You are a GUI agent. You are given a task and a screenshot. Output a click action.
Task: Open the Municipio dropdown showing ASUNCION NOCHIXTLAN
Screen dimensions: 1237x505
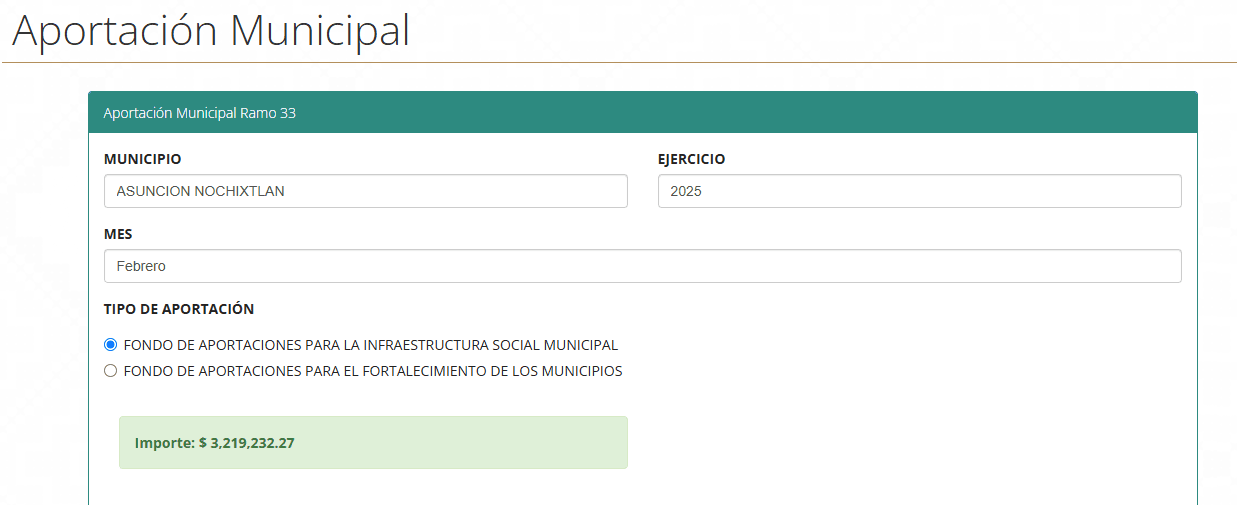click(365, 191)
